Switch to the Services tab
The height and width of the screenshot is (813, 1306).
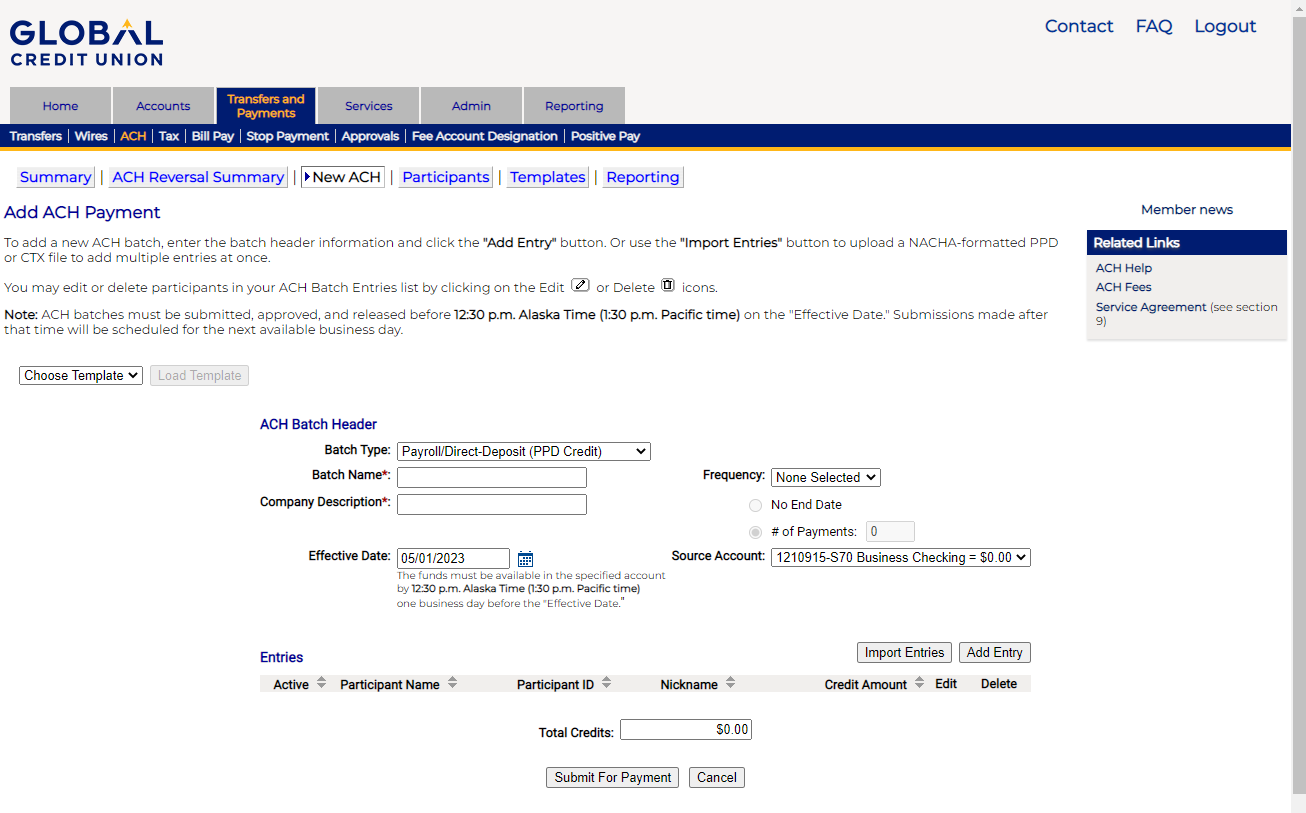368,106
